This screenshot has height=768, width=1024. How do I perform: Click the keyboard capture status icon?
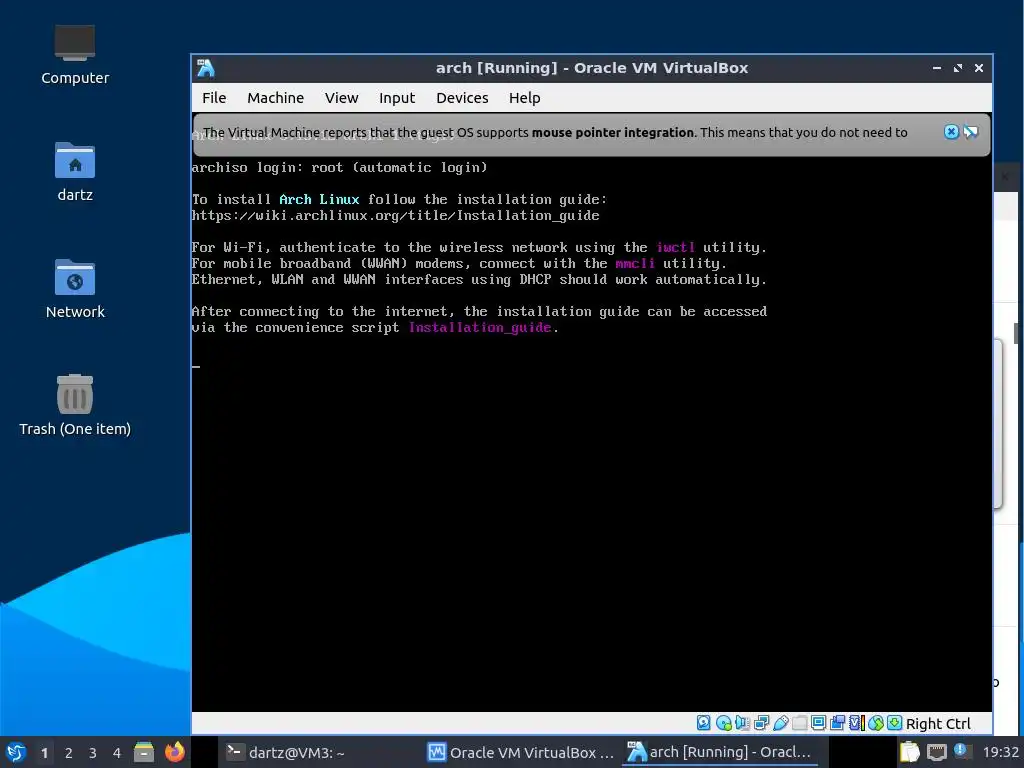(x=895, y=723)
